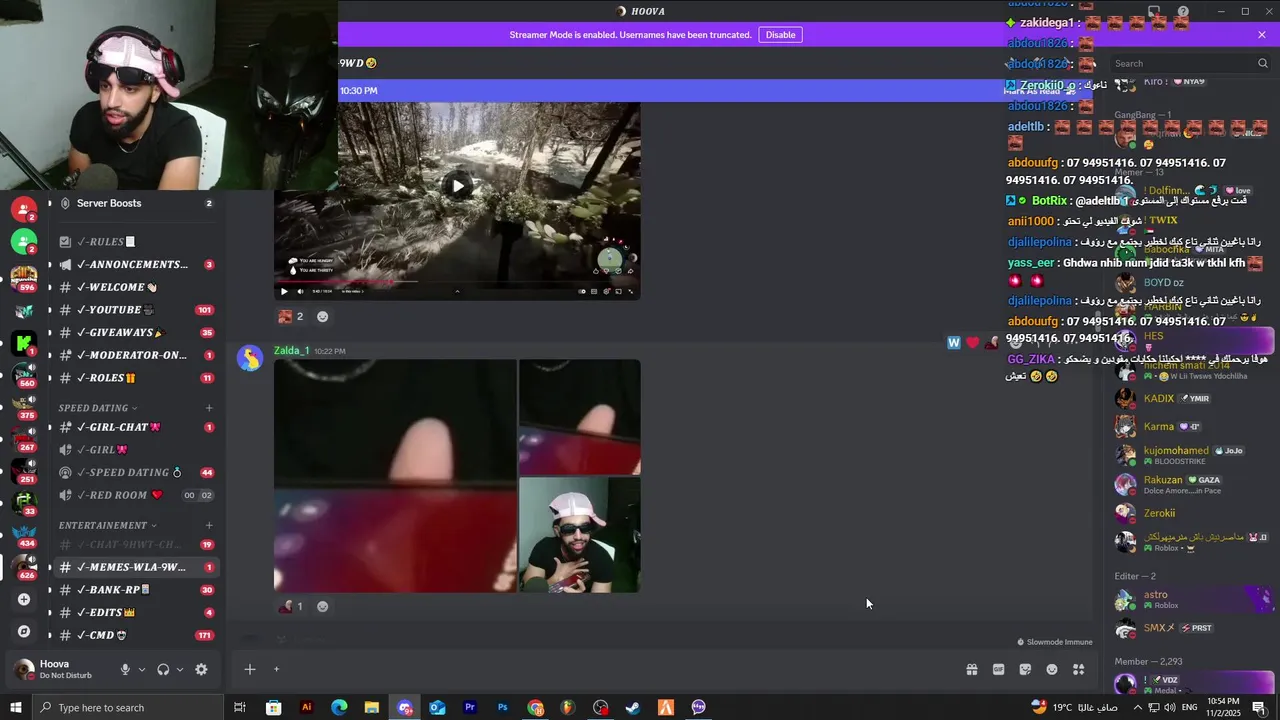Open the green Kick logo server
The image size is (1280, 720).
[24, 344]
